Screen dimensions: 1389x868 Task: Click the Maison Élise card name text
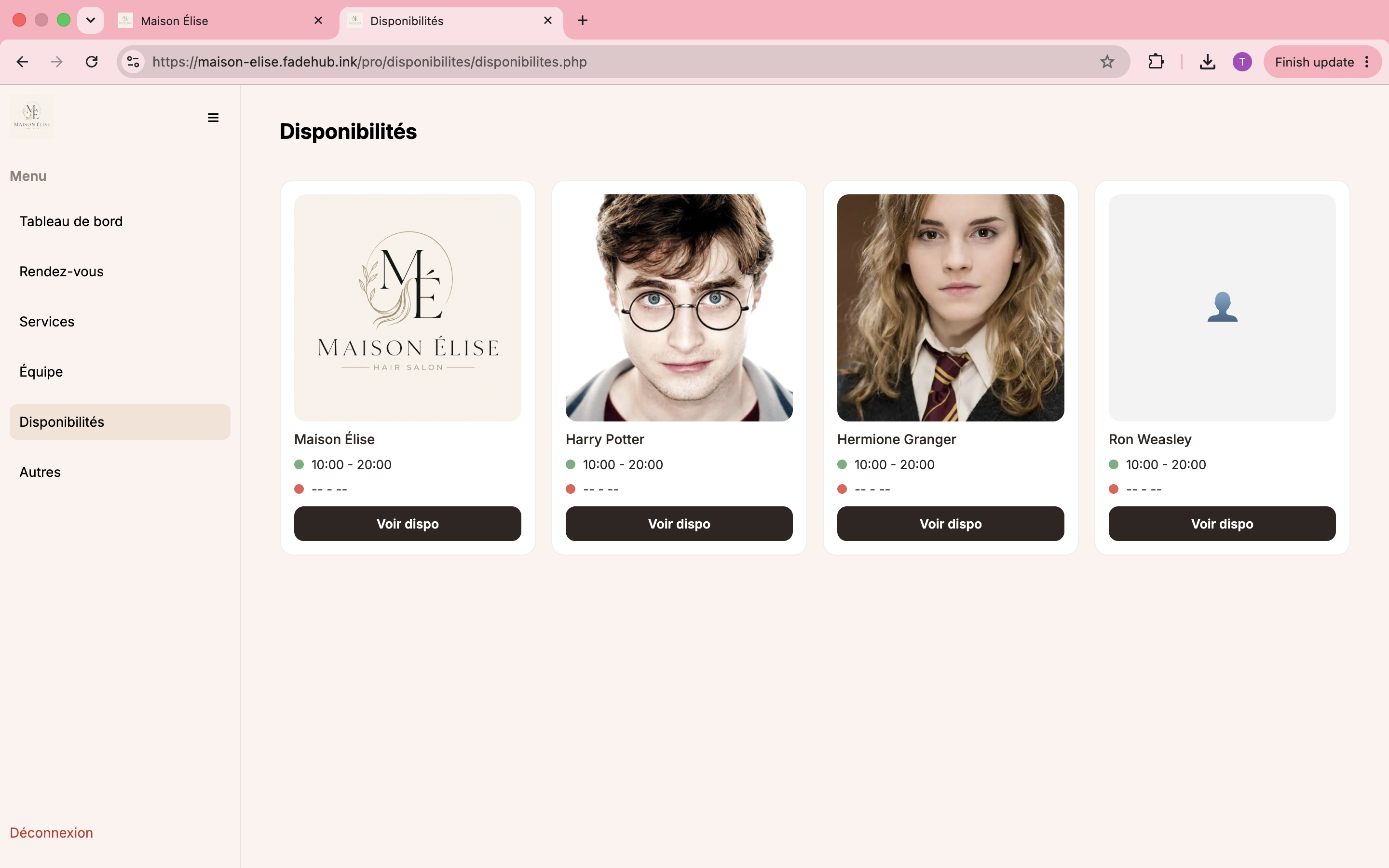click(x=335, y=439)
